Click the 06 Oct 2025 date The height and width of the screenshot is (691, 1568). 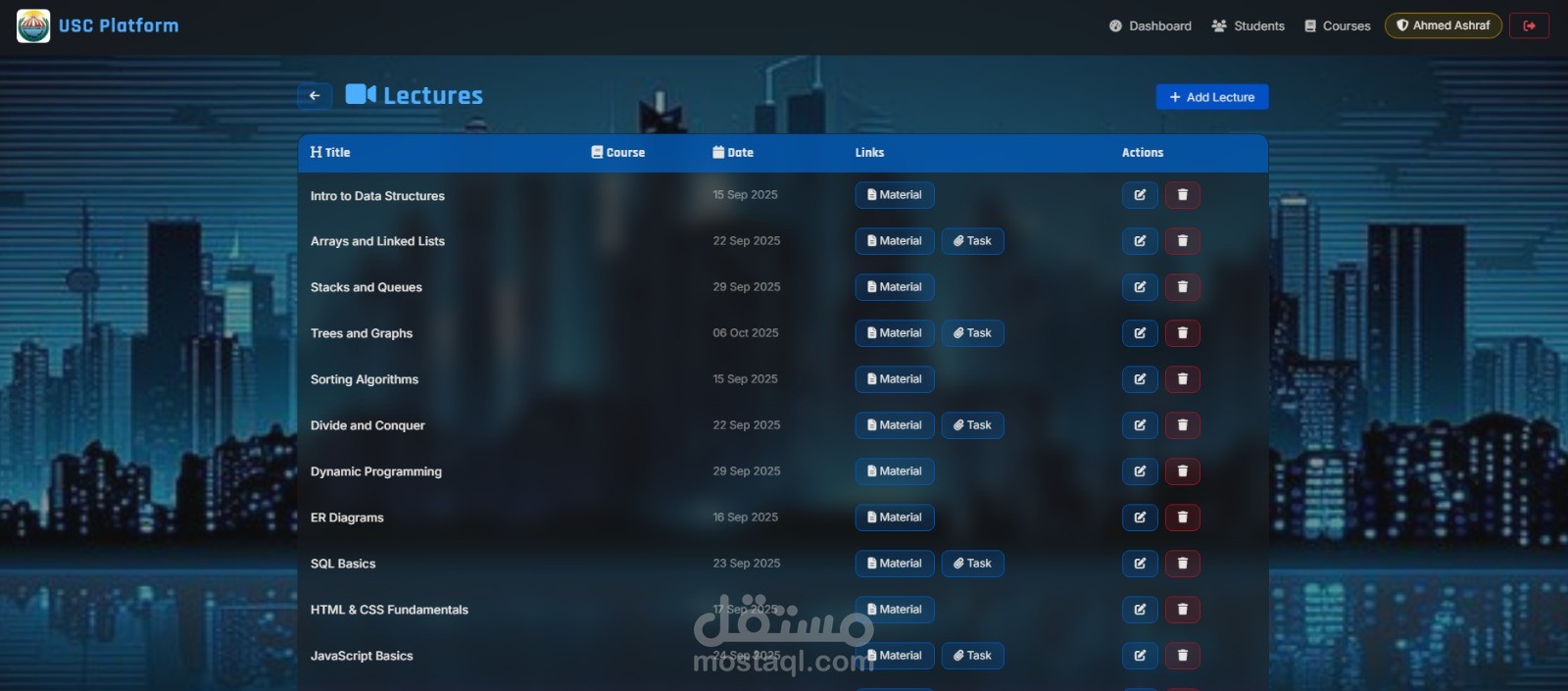click(x=746, y=333)
